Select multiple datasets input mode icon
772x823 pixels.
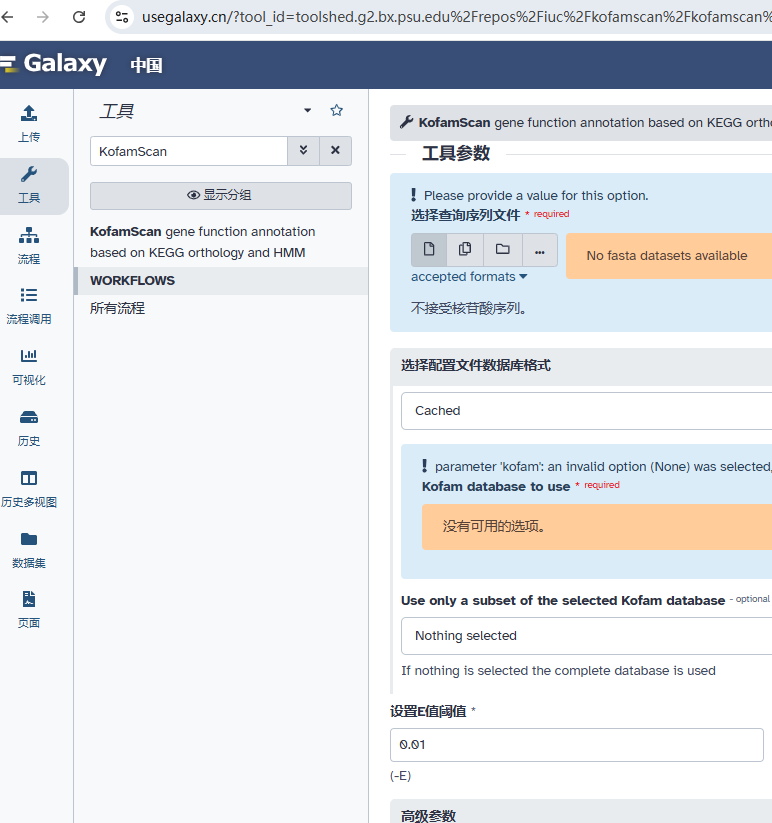[x=464, y=249]
